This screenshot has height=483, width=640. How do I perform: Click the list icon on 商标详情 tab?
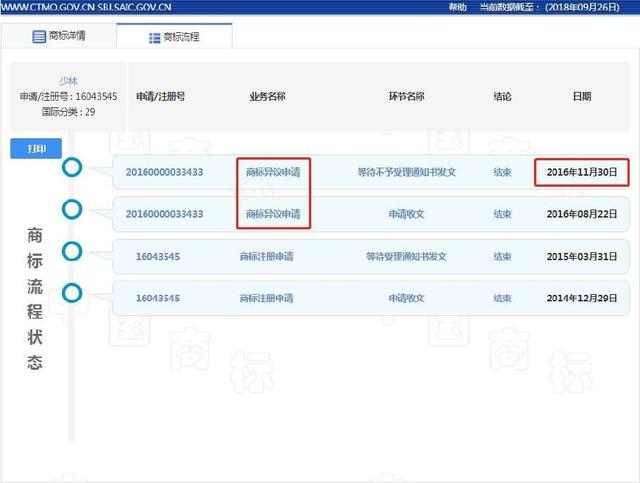click(x=39, y=37)
